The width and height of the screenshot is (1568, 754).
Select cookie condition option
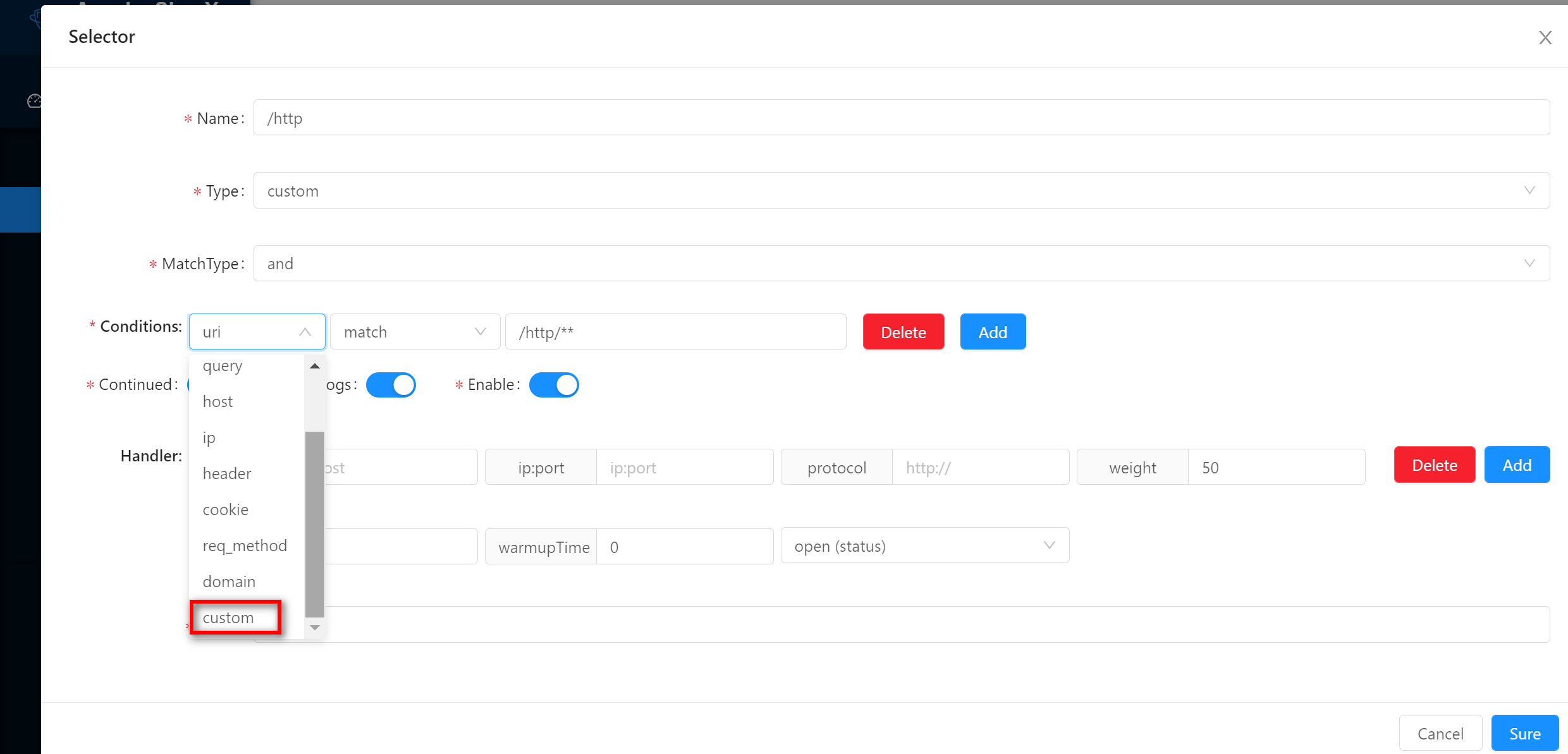(226, 509)
